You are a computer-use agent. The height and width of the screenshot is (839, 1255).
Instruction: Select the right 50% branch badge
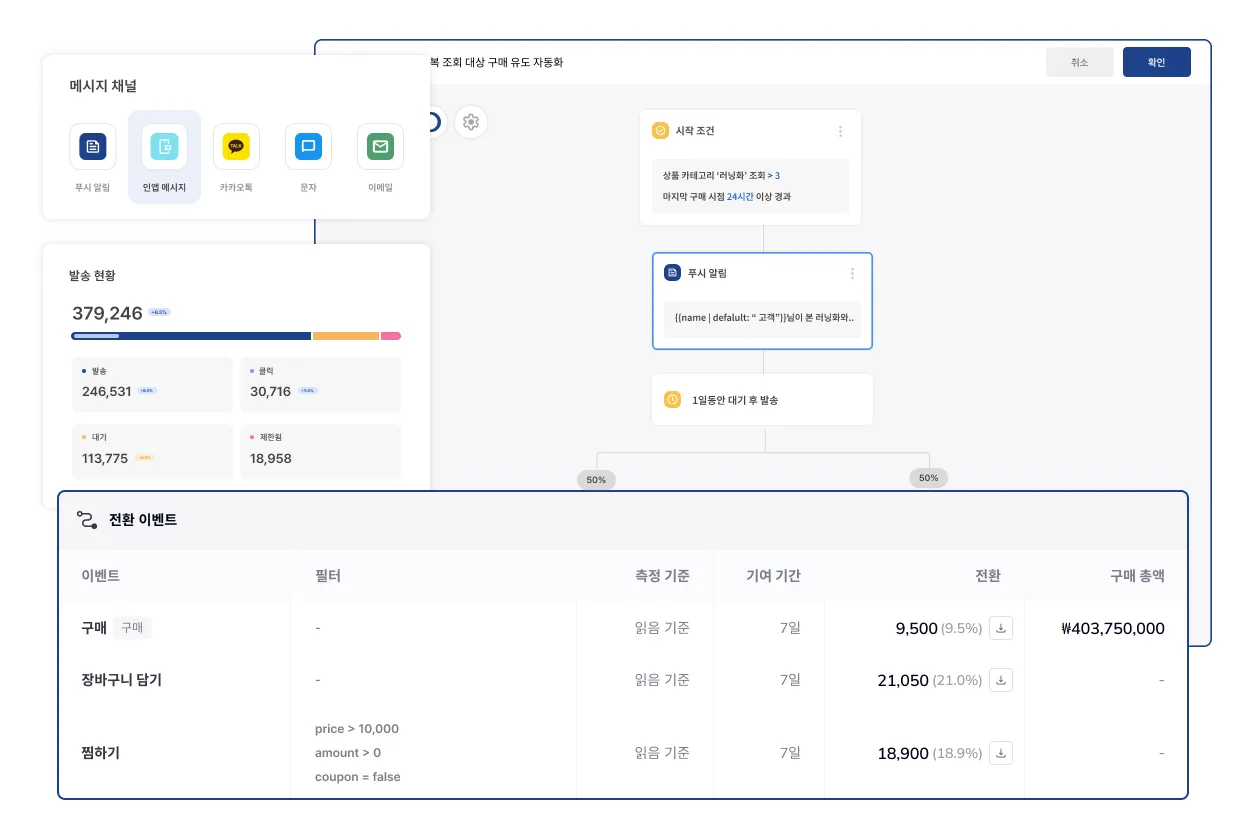point(928,478)
